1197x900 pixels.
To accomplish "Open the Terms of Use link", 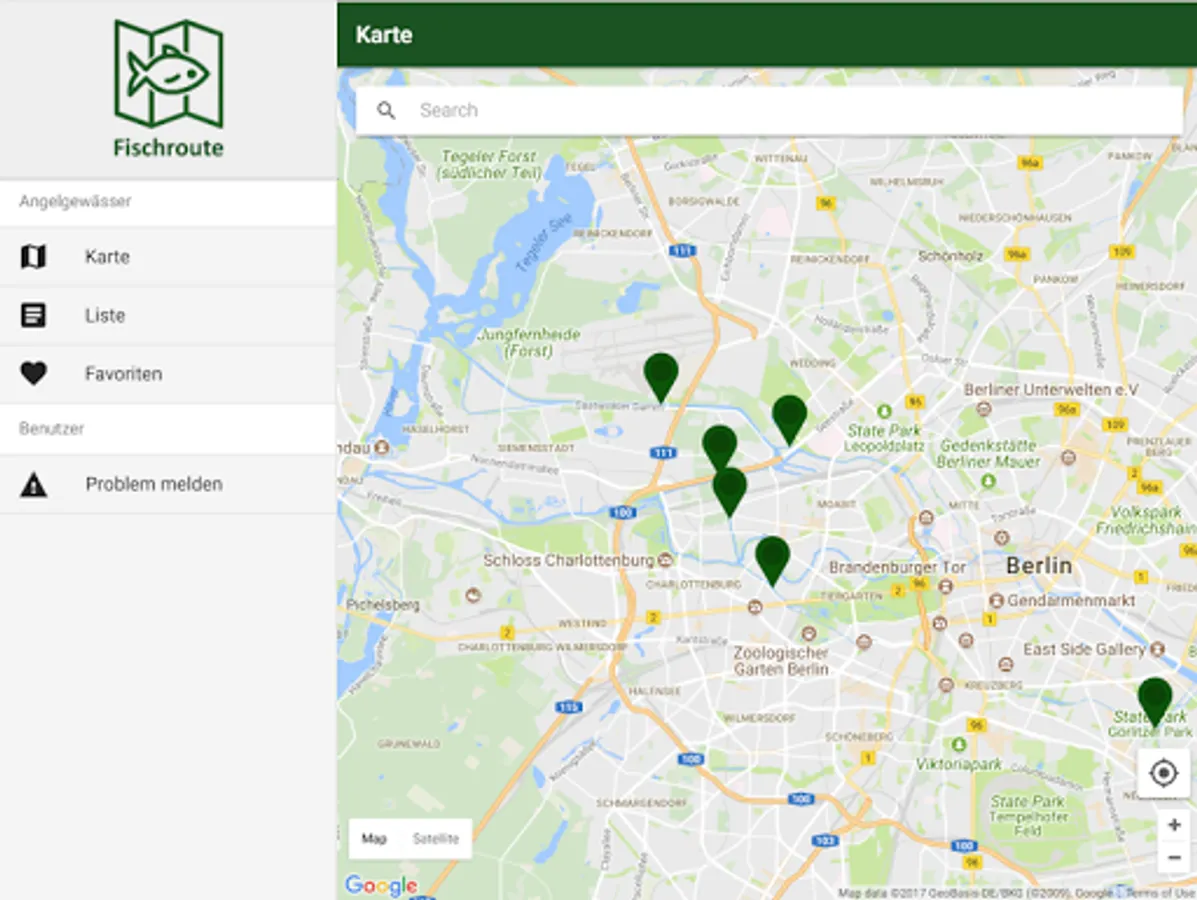I will click(x=1160, y=893).
